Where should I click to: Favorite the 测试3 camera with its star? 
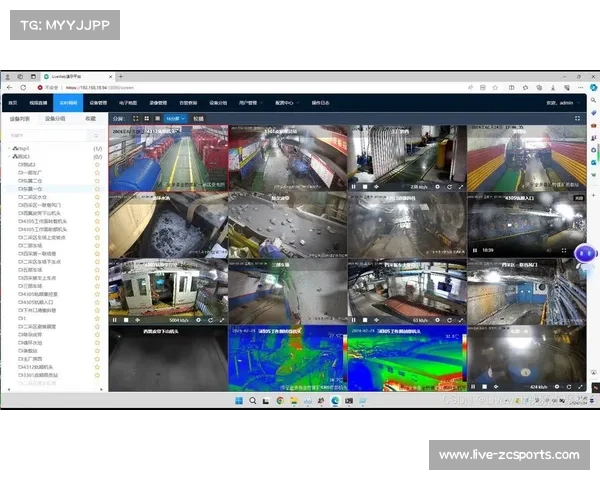coord(97,165)
